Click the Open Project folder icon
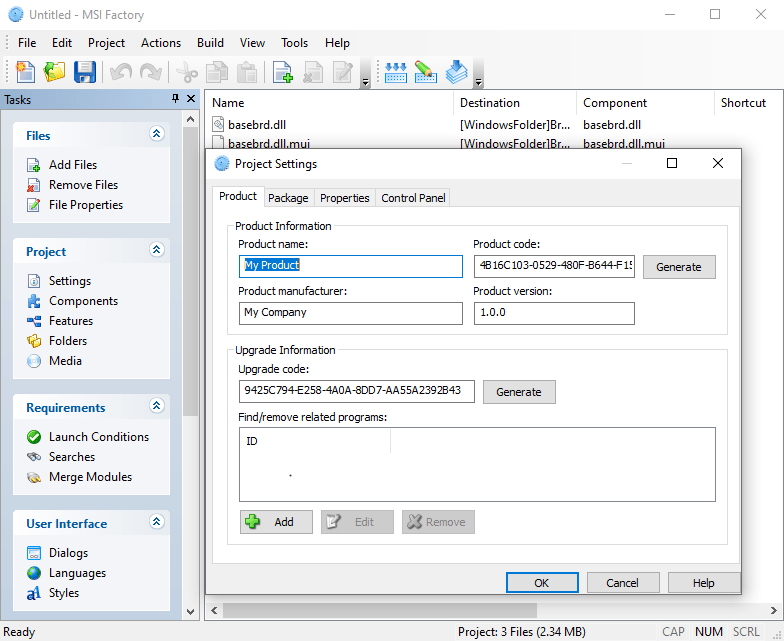The height and width of the screenshot is (641, 784). pyautogui.click(x=55, y=72)
